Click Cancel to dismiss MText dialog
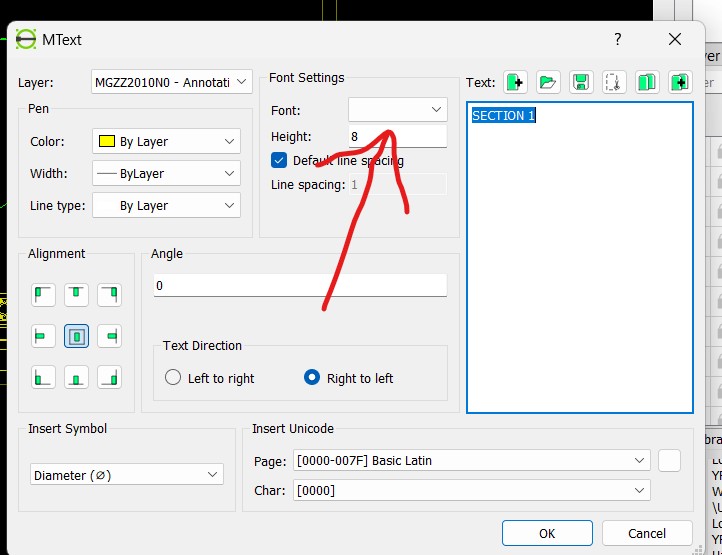The width and height of the screenshot is (722, 555). click(647, 533)
